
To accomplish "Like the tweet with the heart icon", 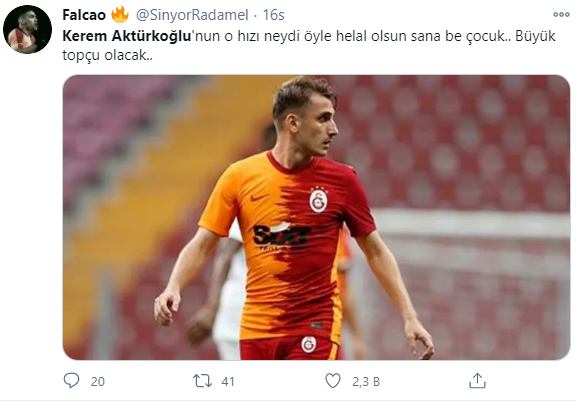I will [333, 381].
